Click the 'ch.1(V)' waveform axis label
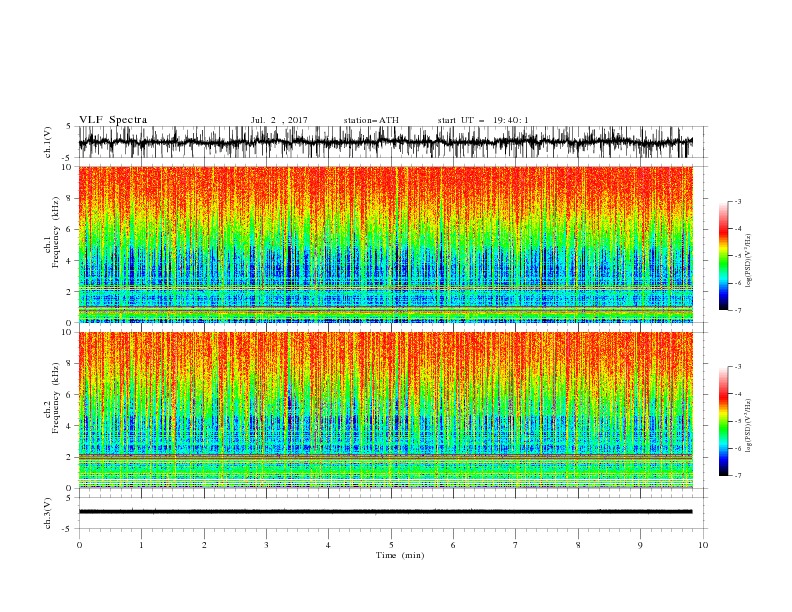Screen dimensions: 792x612 (48, 142)
